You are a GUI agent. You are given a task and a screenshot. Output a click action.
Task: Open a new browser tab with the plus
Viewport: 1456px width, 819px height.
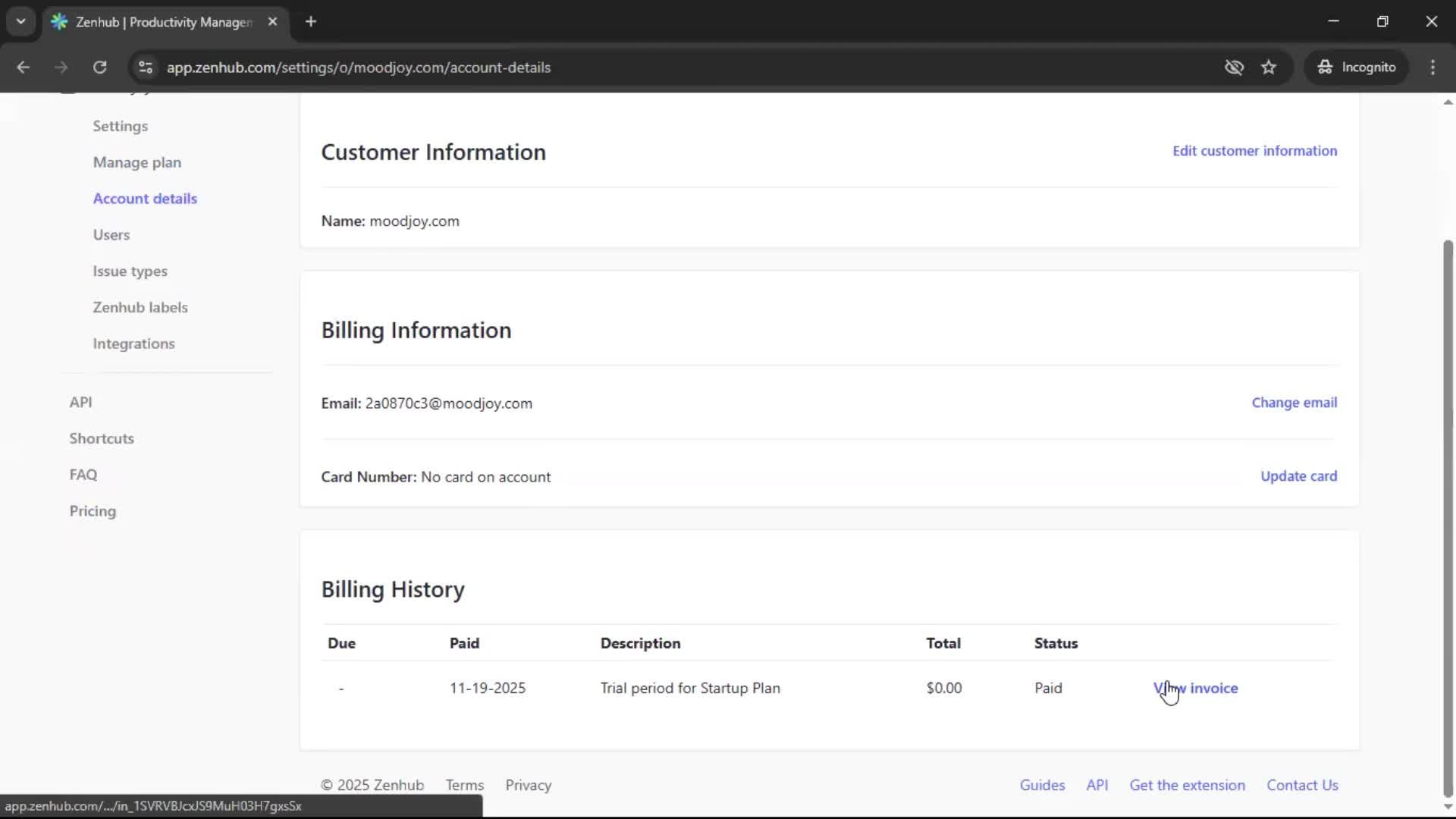[x=311, y=22]
